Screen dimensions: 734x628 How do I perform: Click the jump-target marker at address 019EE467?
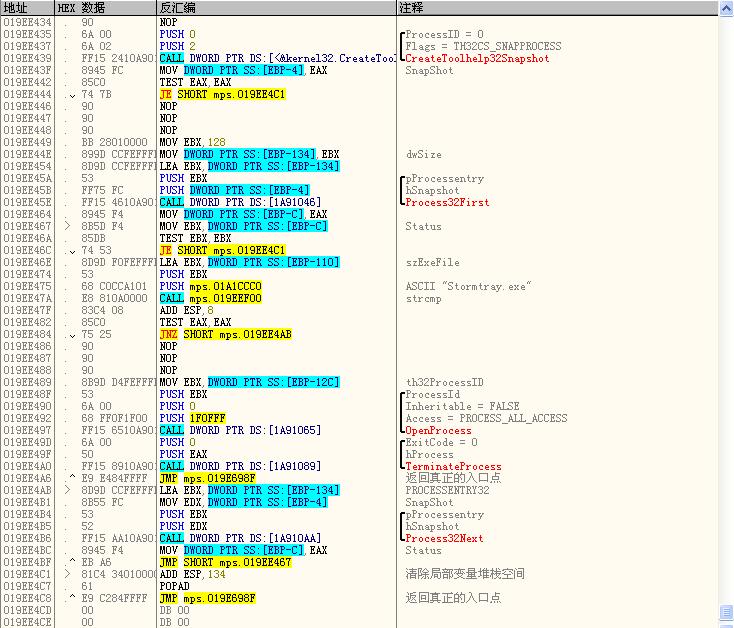click(x=65, y=226)
